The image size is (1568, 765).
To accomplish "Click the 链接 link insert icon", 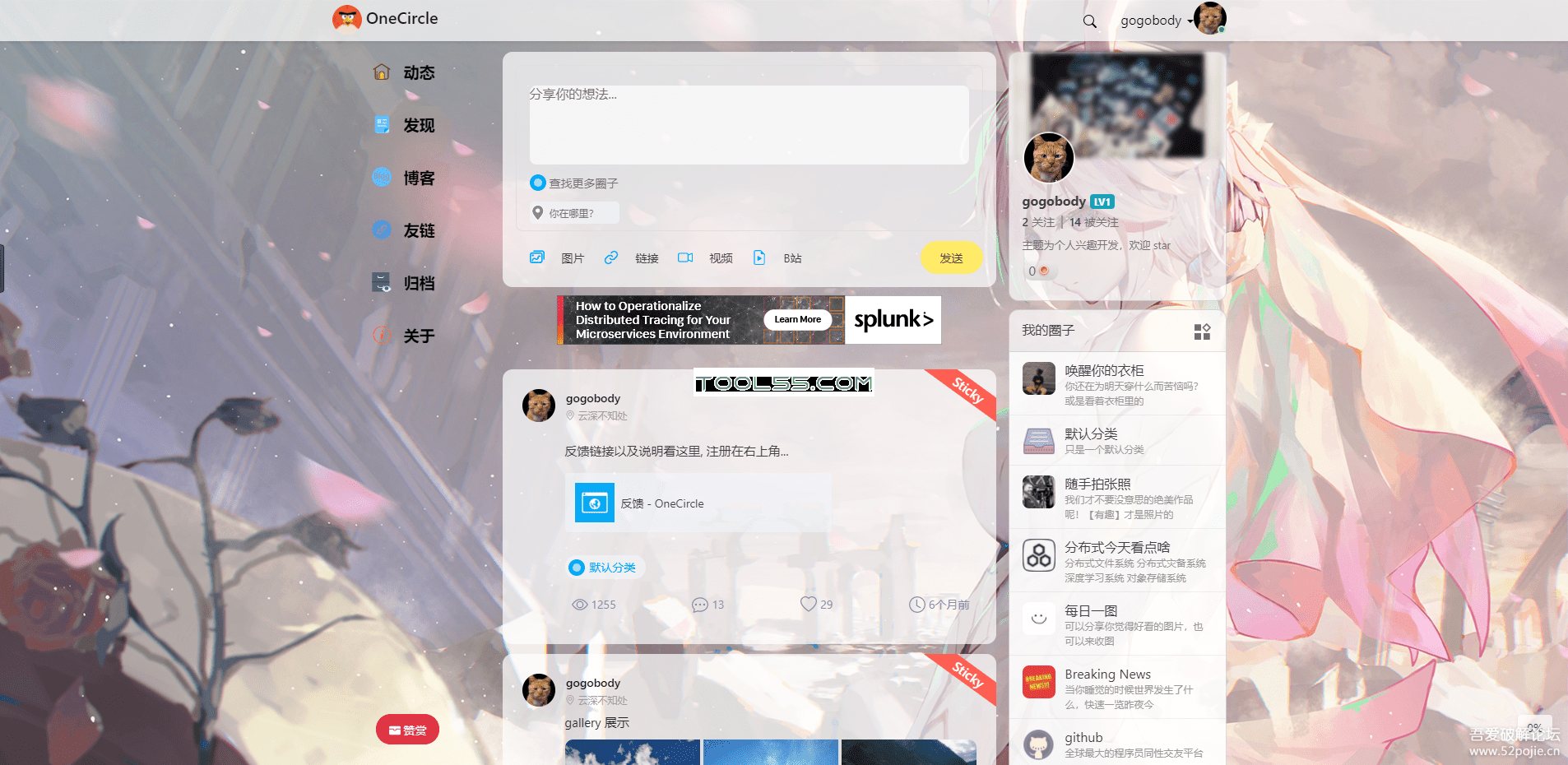I will pos(611,257).
